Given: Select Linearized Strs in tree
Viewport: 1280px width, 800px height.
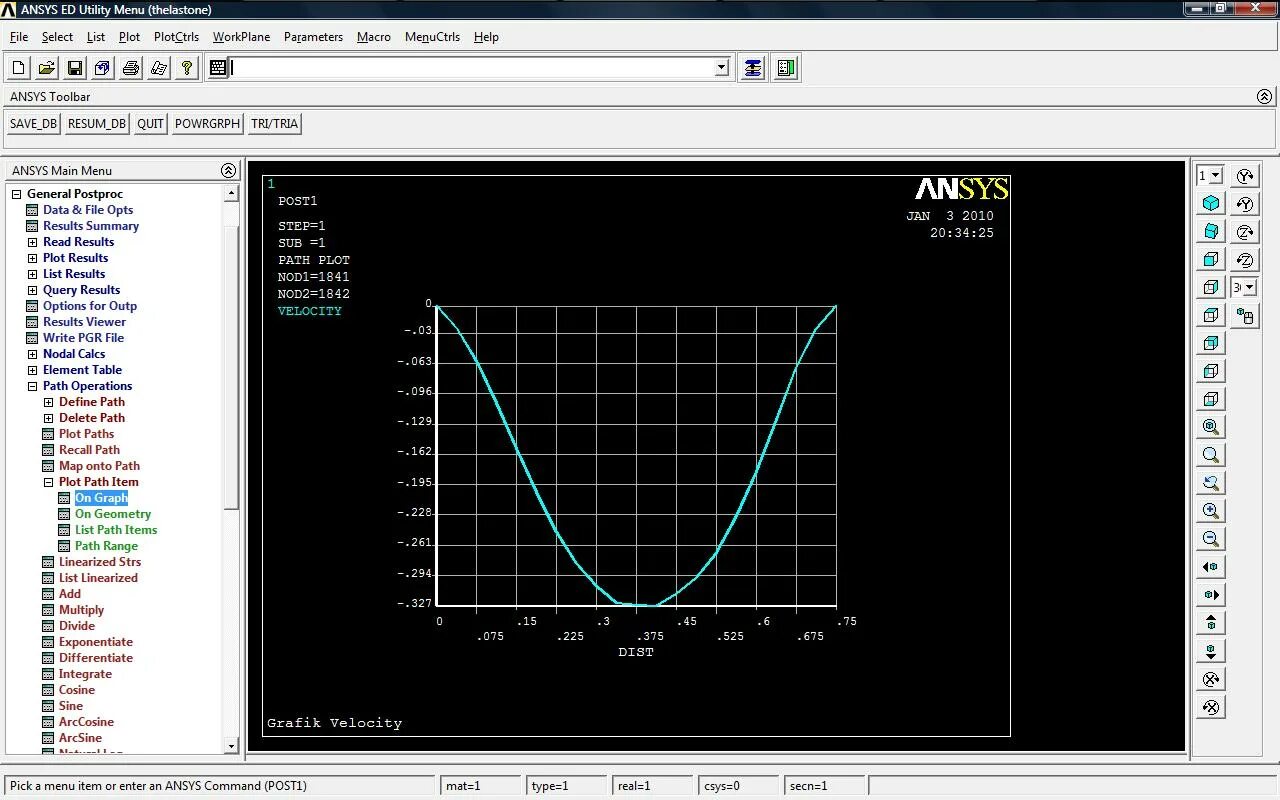Looking at the screenshot, I should pos(100,562).
